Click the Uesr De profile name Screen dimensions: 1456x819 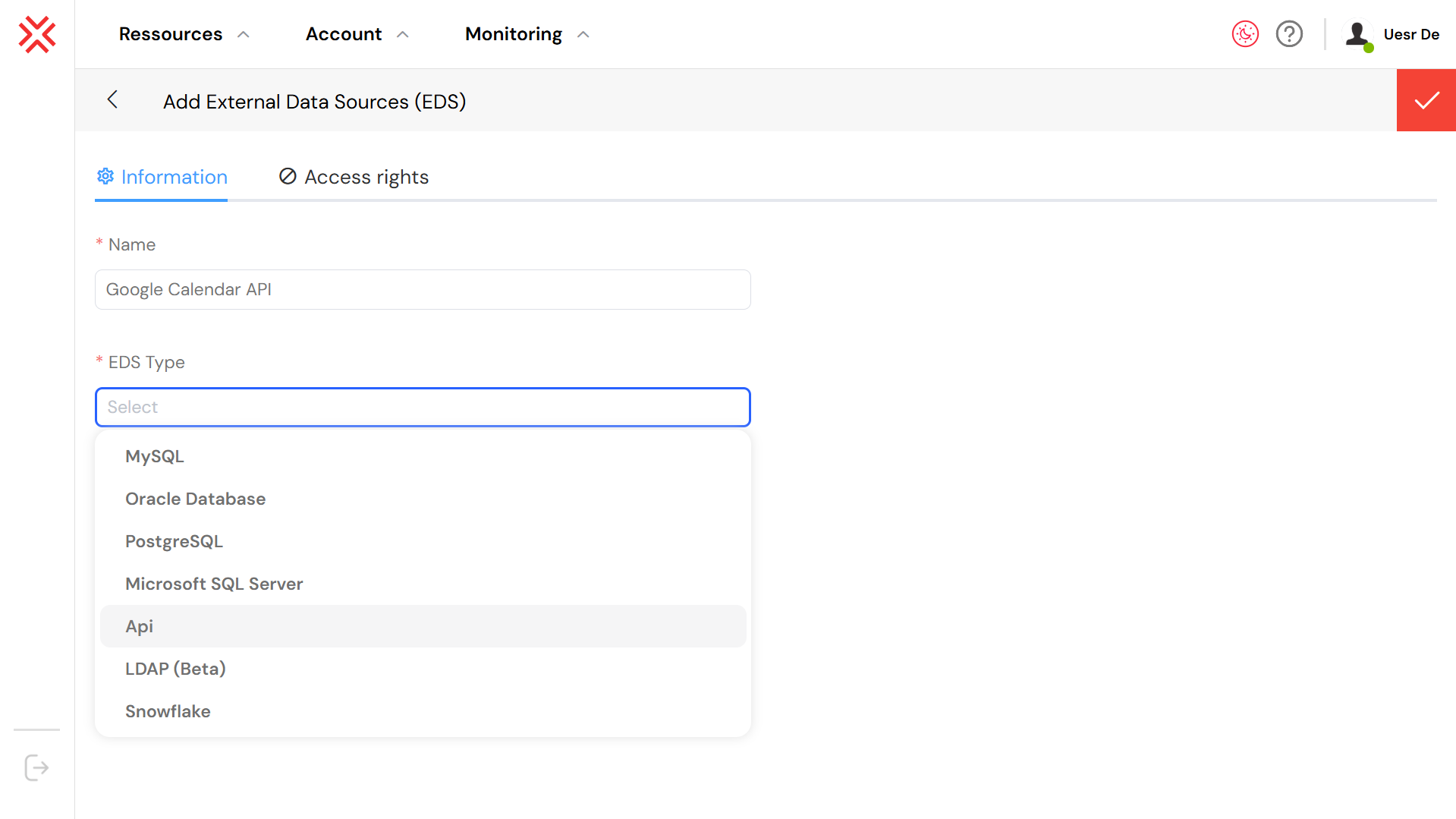tap(1411, 34)
